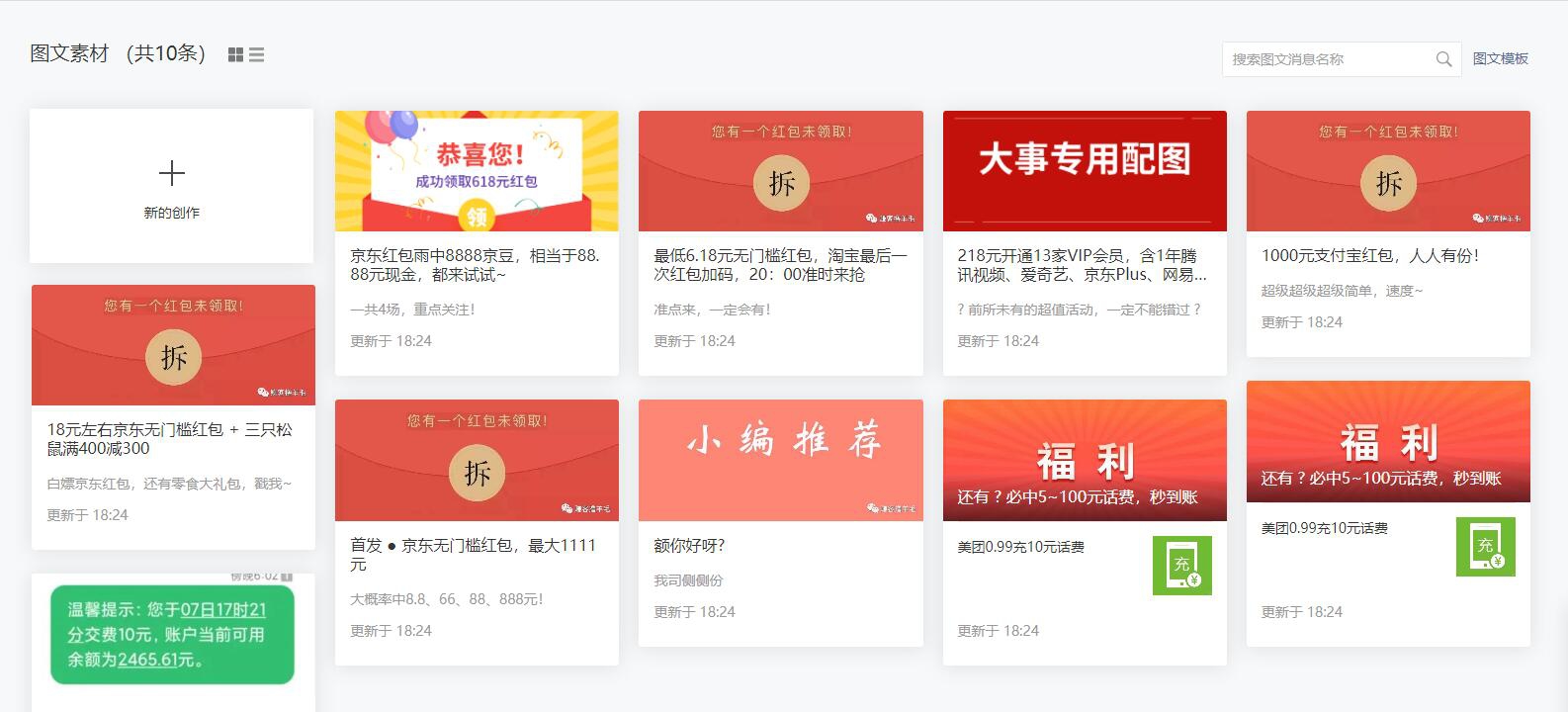Click summary 大概率中8.8、66、88、888元!
Image resolution: width=1568 pixels, height=712 pixels.
tap(447, 599)
